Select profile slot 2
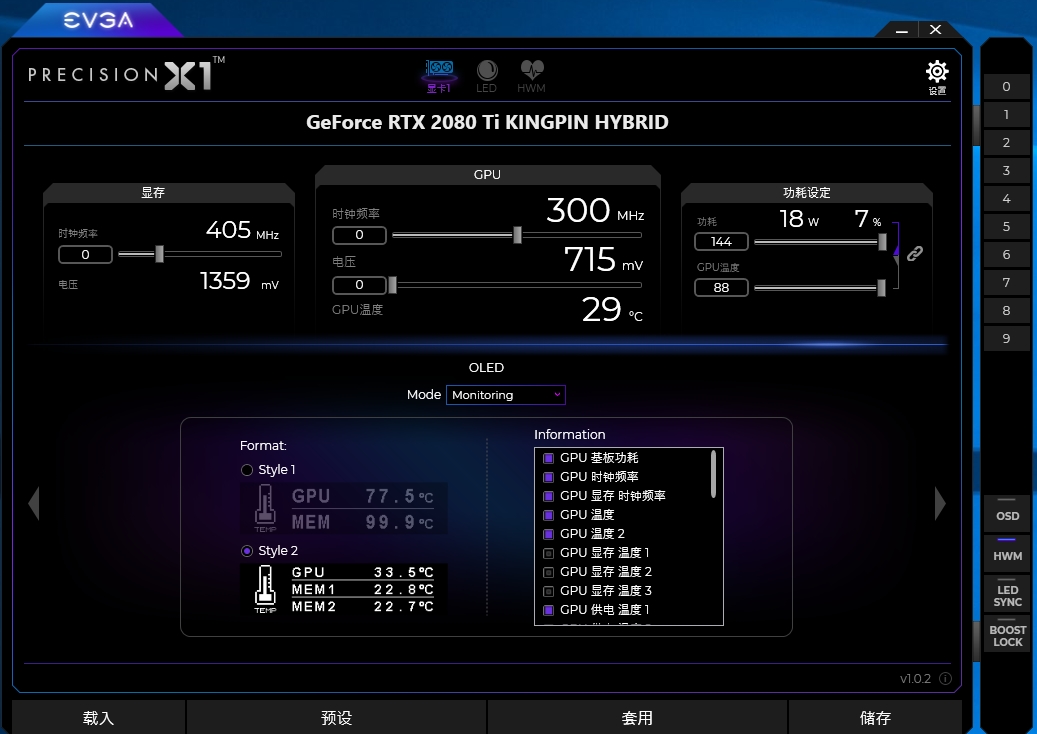Viewport: 1037px width, 734px height. click(1006, 142)
